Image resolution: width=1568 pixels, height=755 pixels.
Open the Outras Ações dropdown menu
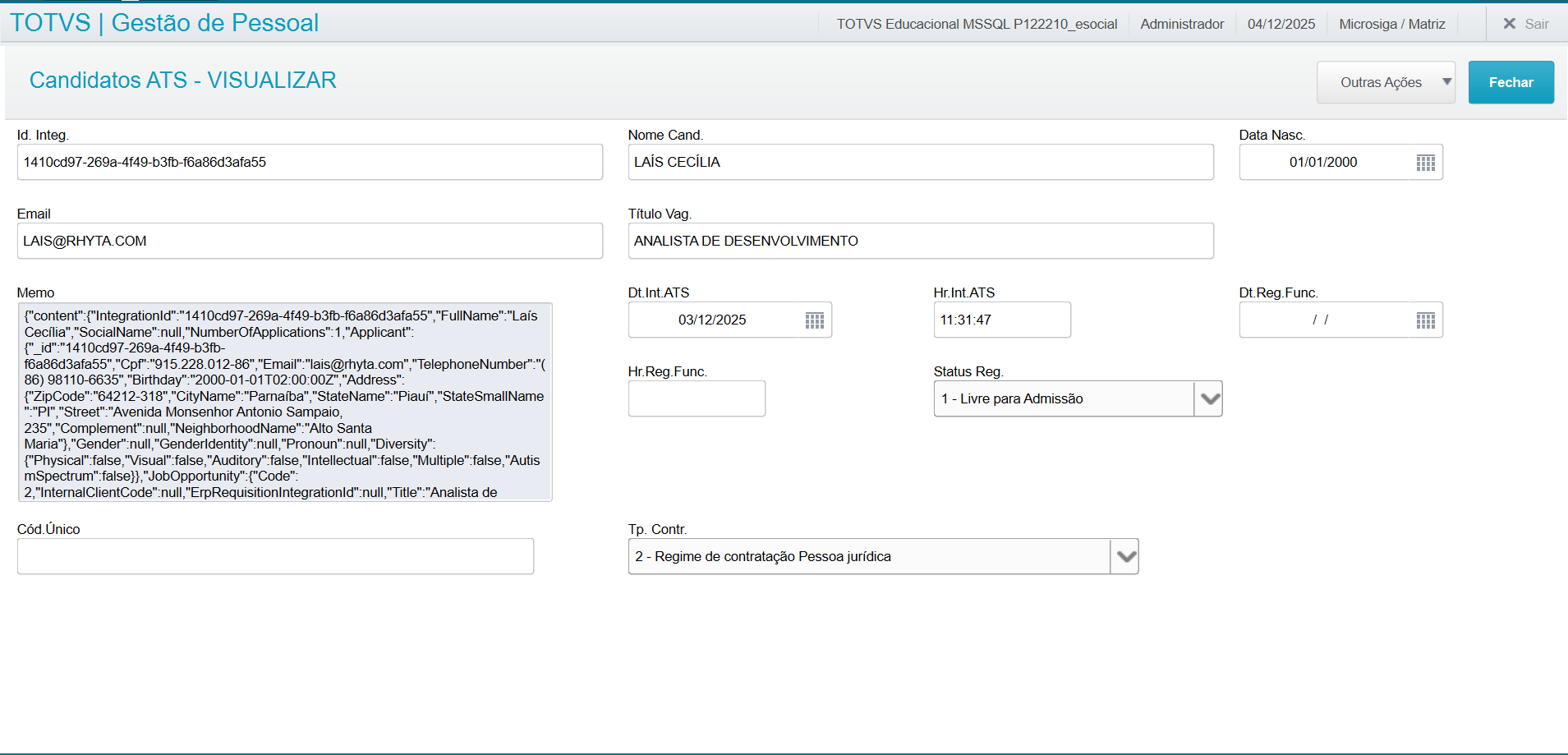pos(1386,82)
